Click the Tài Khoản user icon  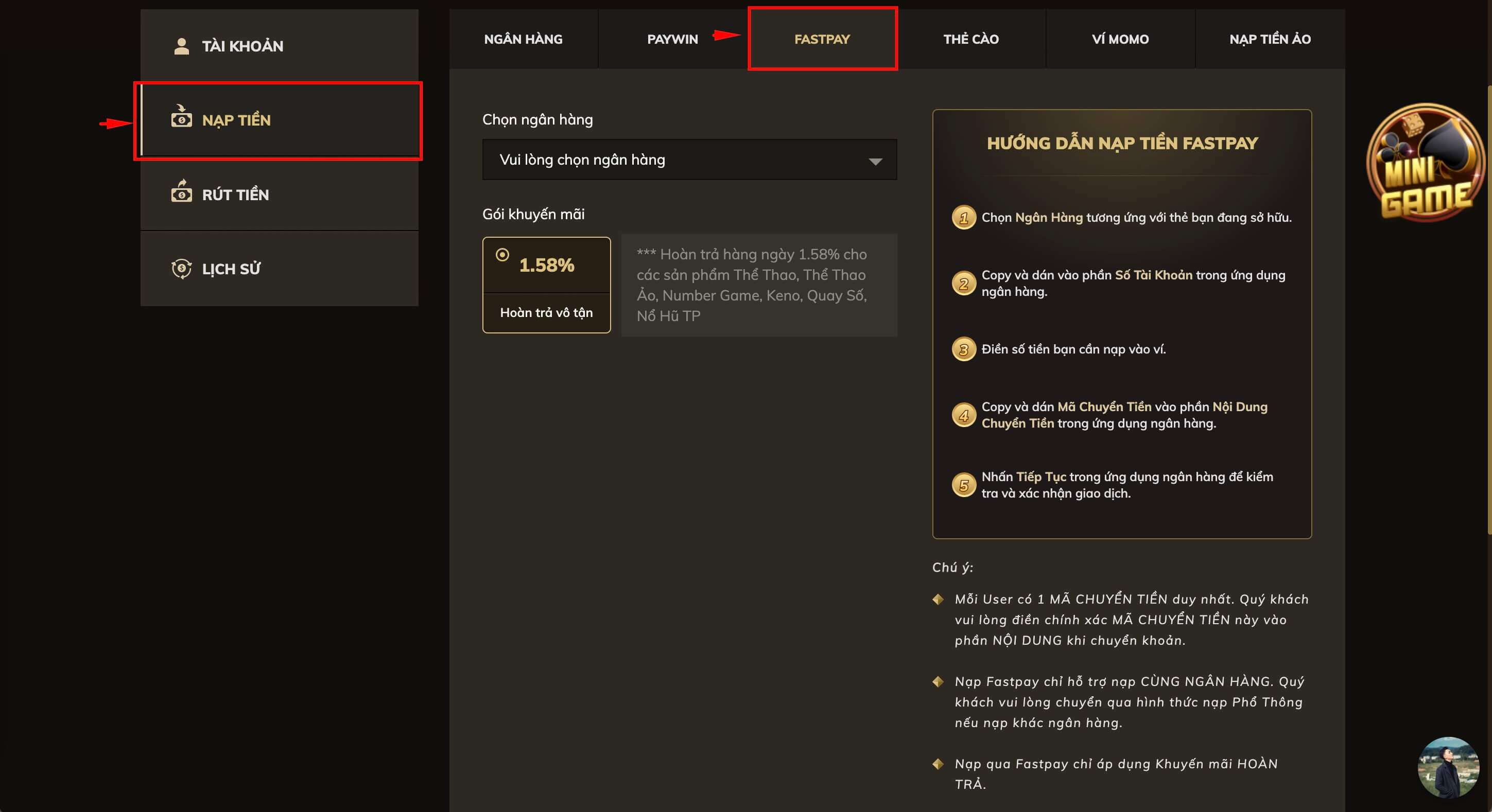(181, 46)
